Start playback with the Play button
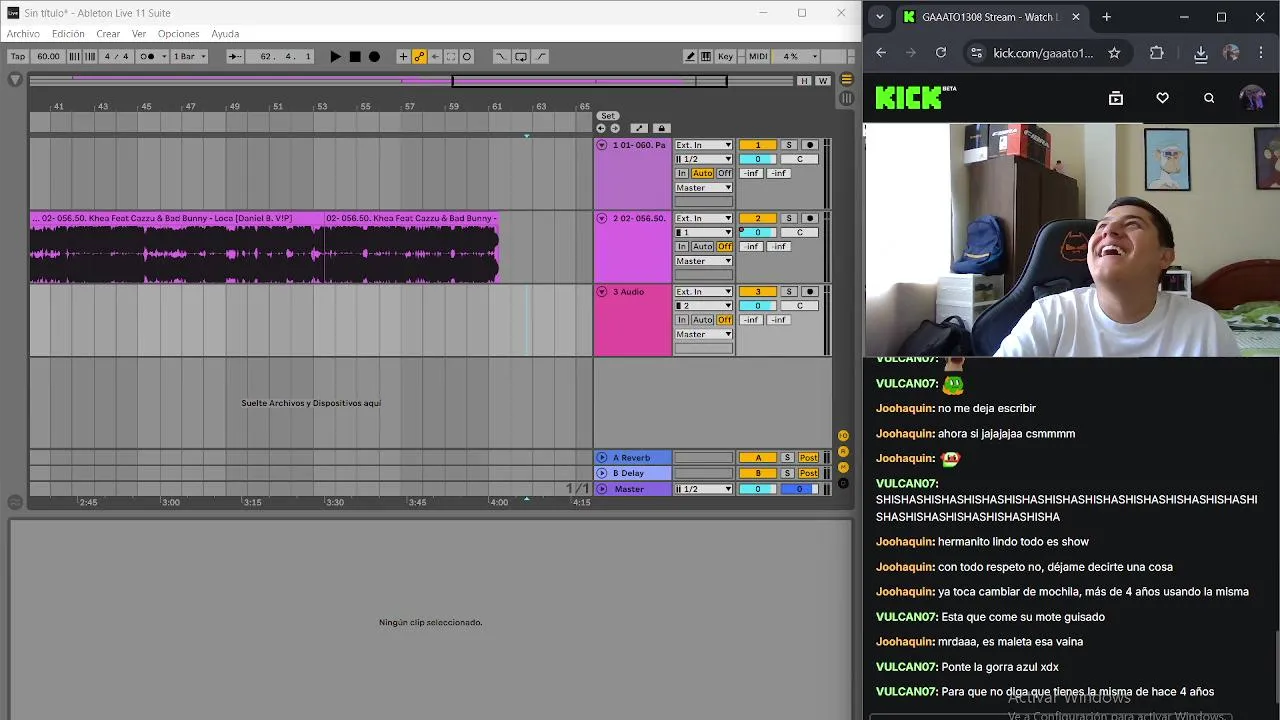Screen dimensions: 1280x720 (335, 57)
